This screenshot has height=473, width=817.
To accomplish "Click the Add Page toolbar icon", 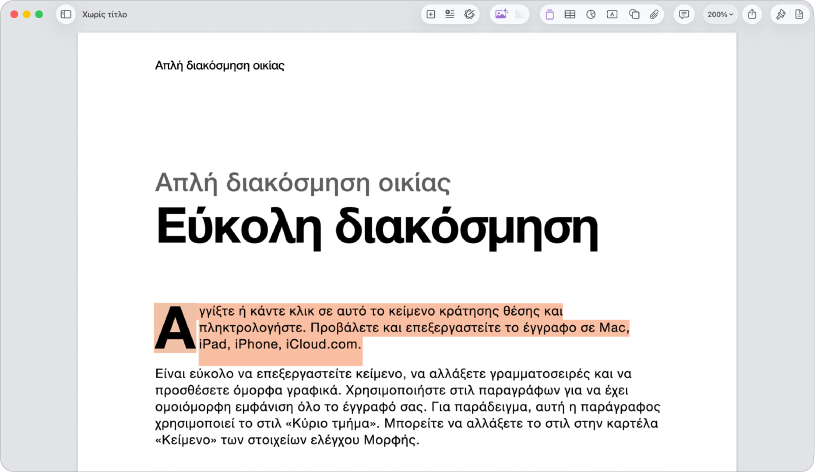I will click(x=431, y=15).
